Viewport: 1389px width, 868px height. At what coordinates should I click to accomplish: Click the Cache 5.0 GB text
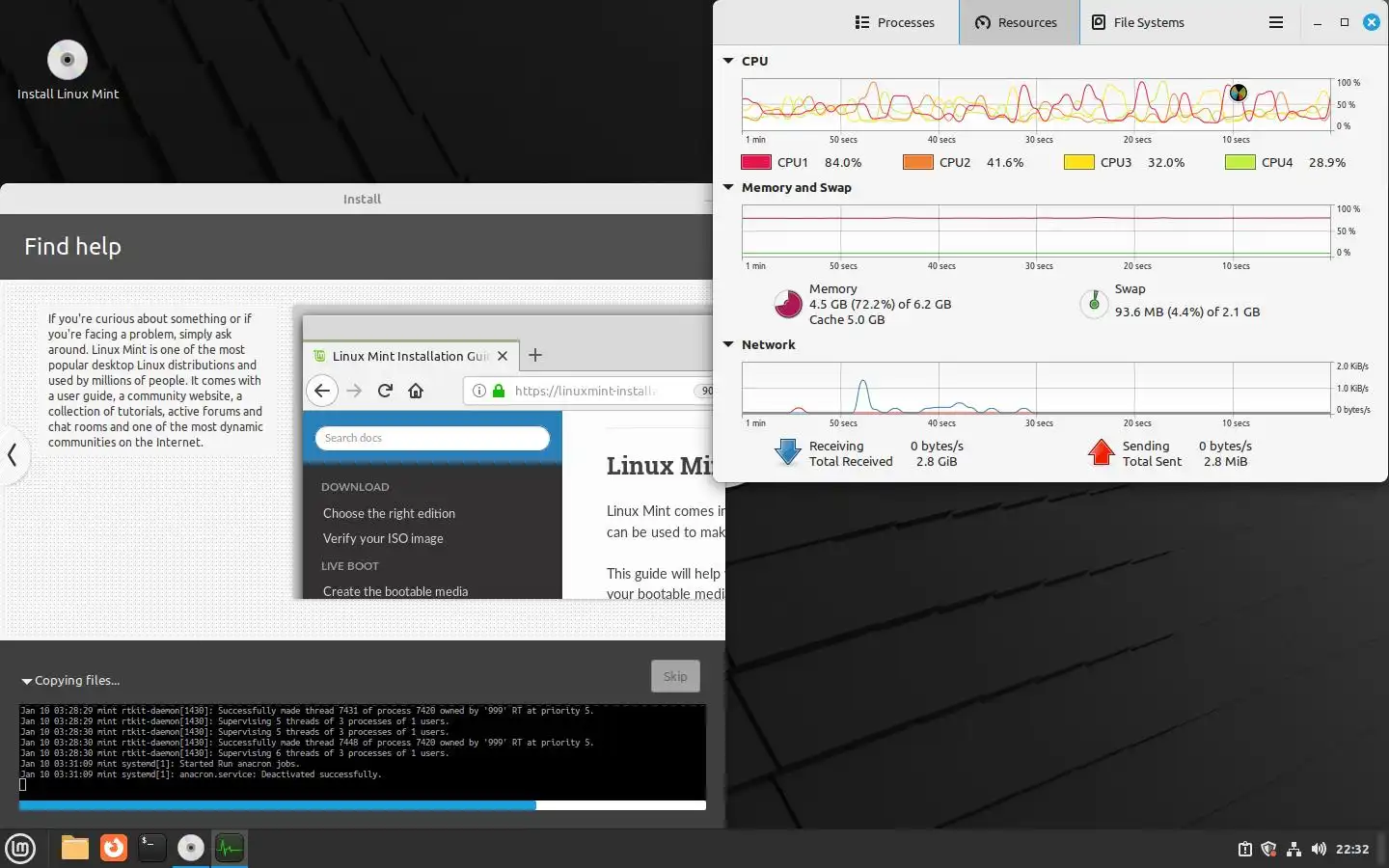click(x=847, y=319)
